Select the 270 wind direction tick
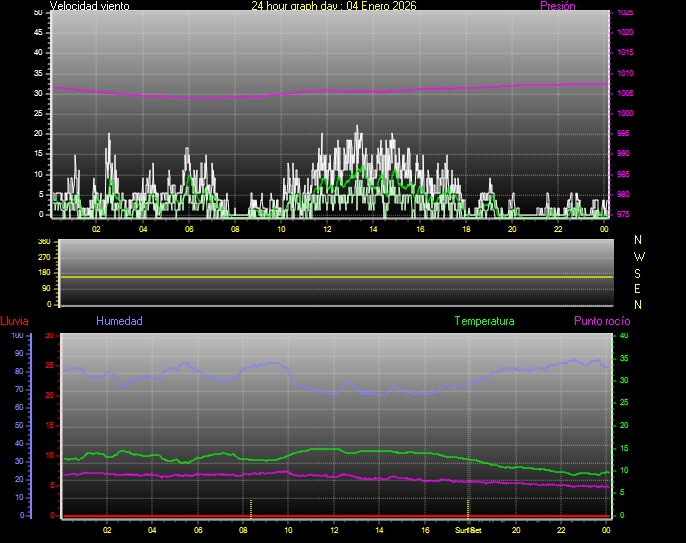This screenshot has width=686, height=543. pos(43,258)
